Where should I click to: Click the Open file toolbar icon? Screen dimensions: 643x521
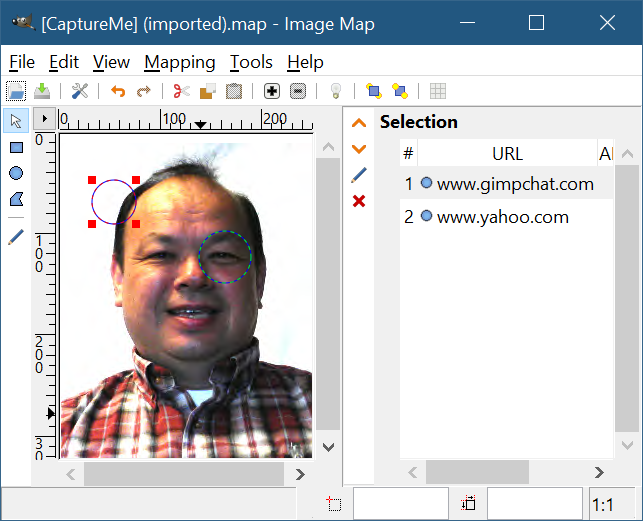16,91
